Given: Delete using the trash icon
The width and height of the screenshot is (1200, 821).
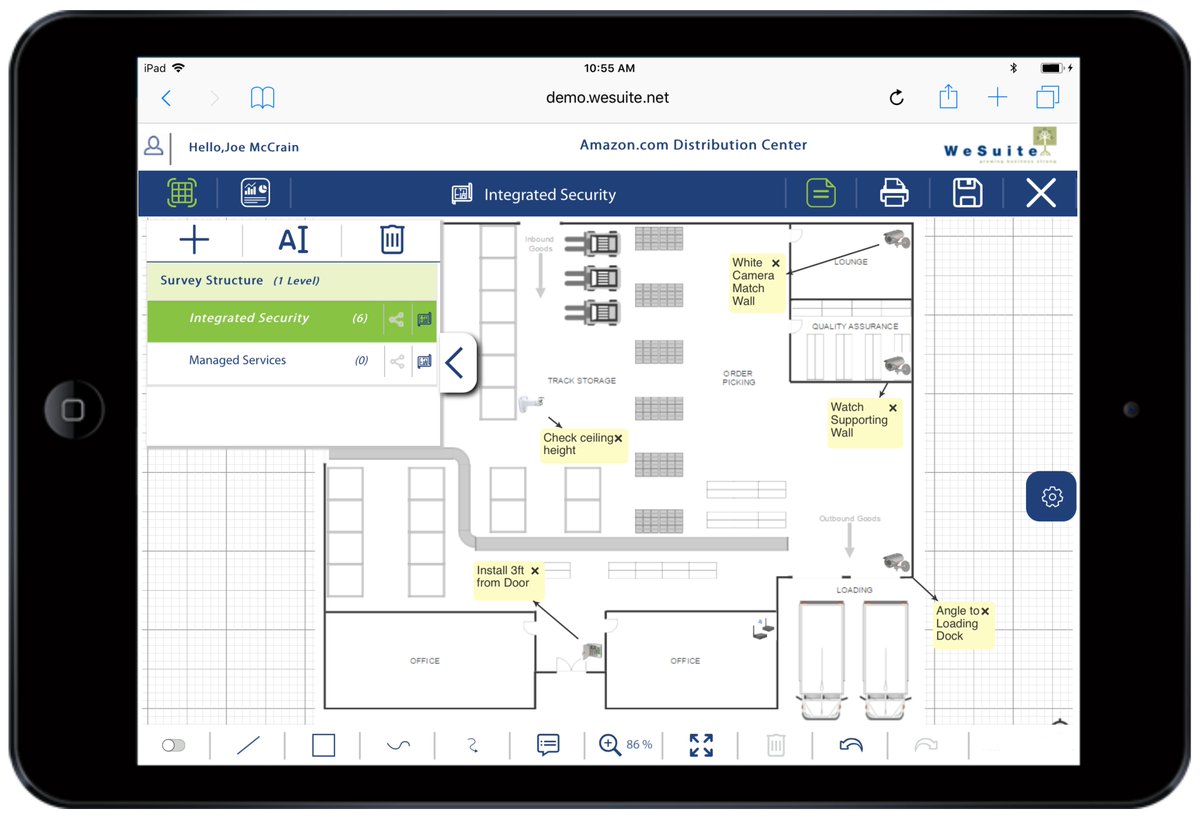Looking at the screenshot, I should click(391, 239).
